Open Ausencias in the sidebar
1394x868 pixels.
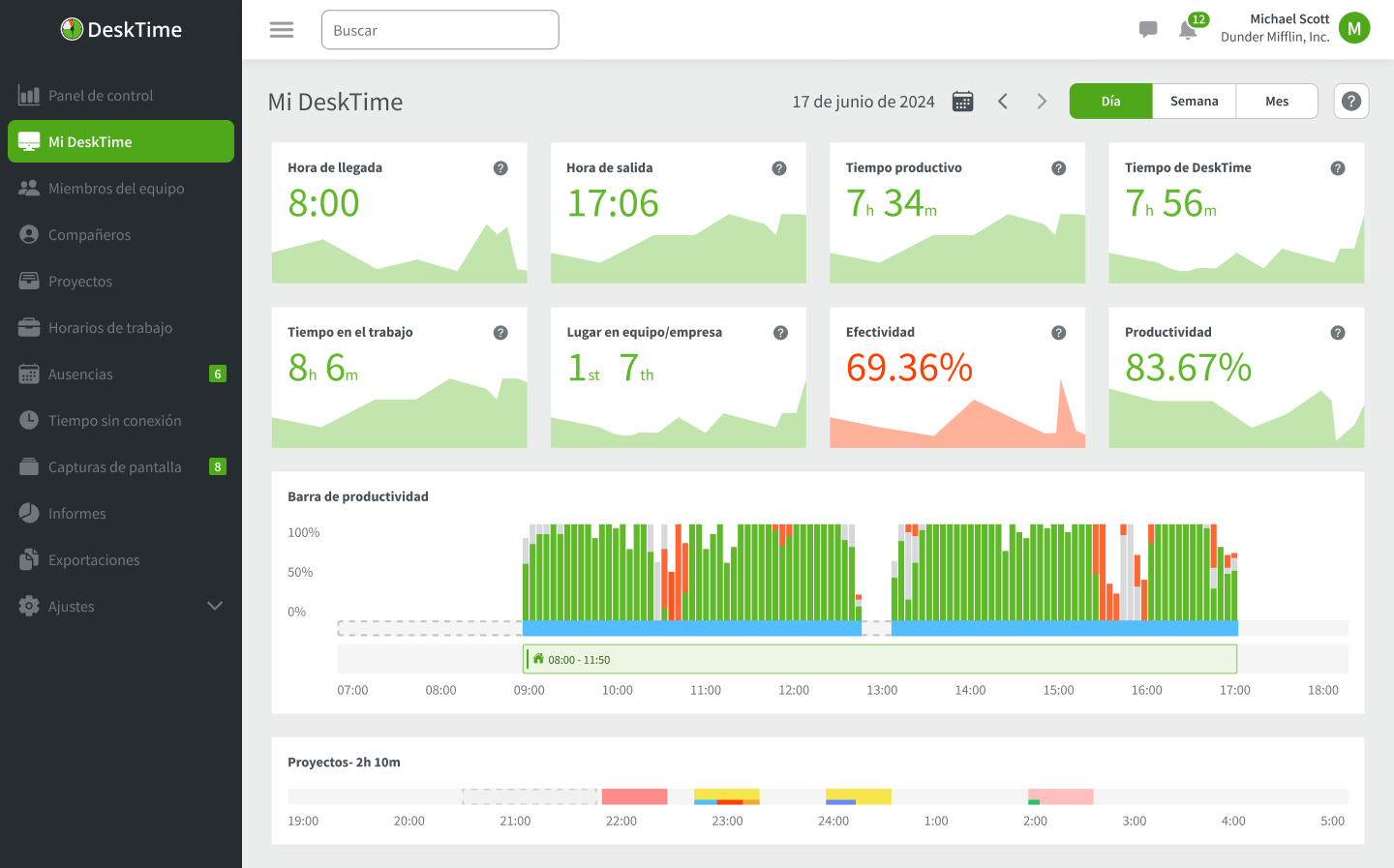click(x=80, y=374)
